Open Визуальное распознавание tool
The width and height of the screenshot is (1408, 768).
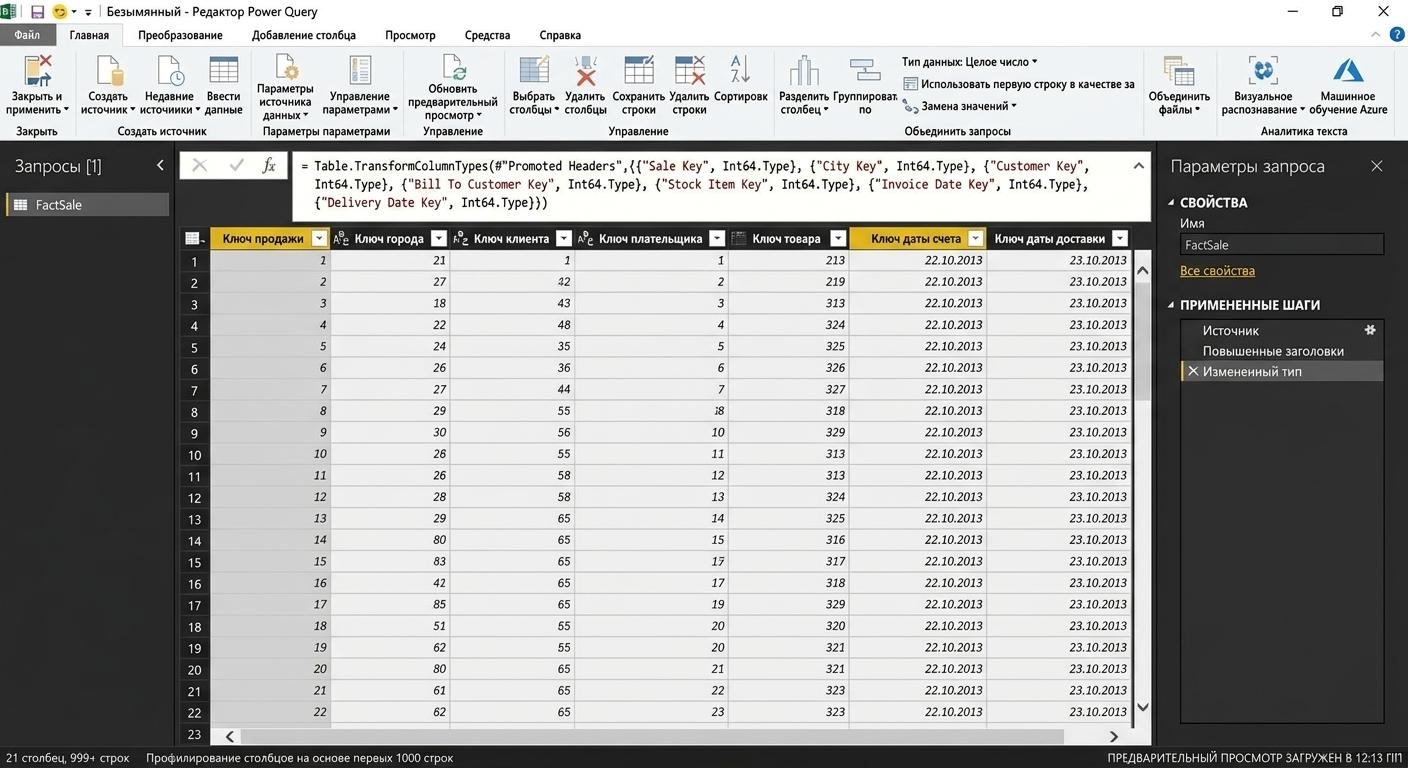pos(1263,86)
